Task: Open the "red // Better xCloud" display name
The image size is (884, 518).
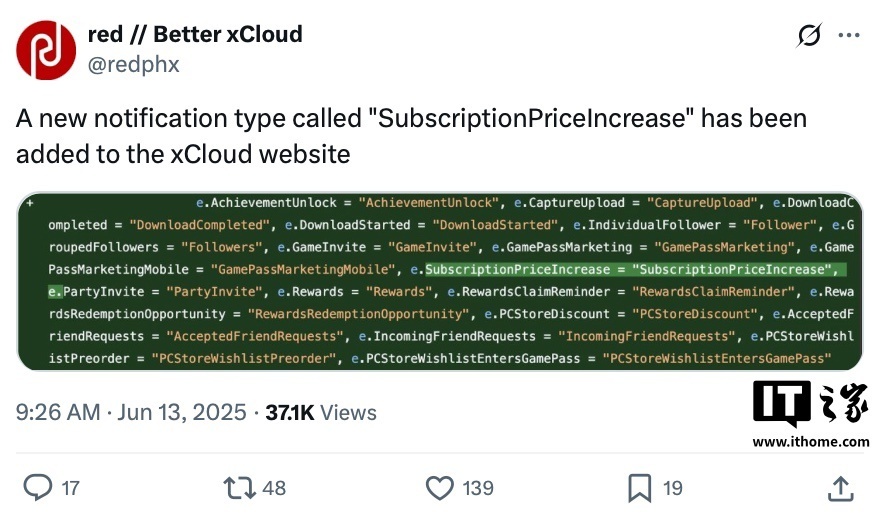Action: pos(195,35)
